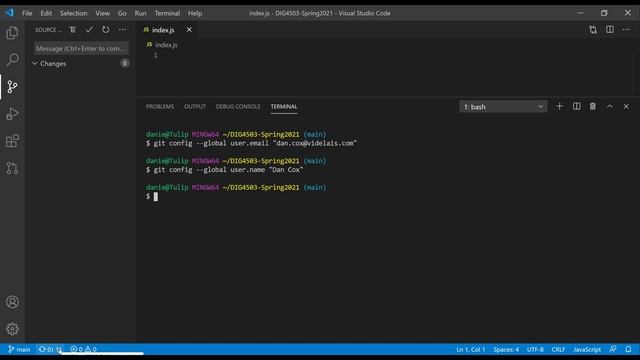640x360 pixels.
Task: Click the VS Code logo in title bar
Action: click(x=9, y=13)
